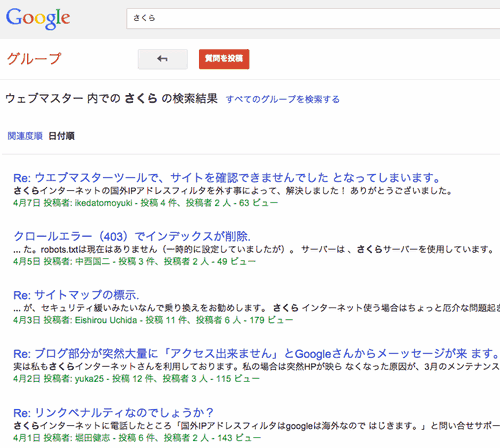500x448 pixels.
Task: Sort results by 日付順
Action: [x=62, y=136]
